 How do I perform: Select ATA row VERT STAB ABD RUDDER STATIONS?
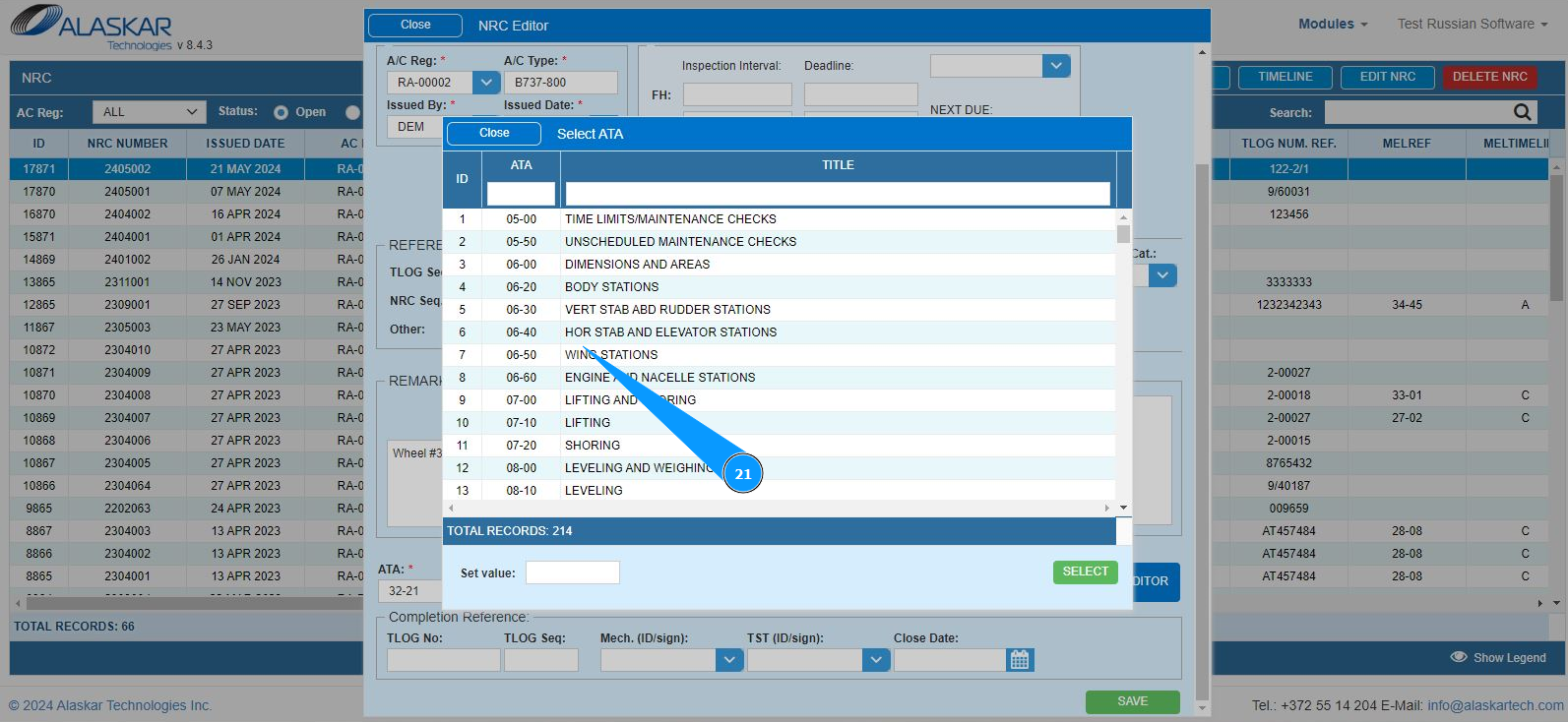coord(780,310)
